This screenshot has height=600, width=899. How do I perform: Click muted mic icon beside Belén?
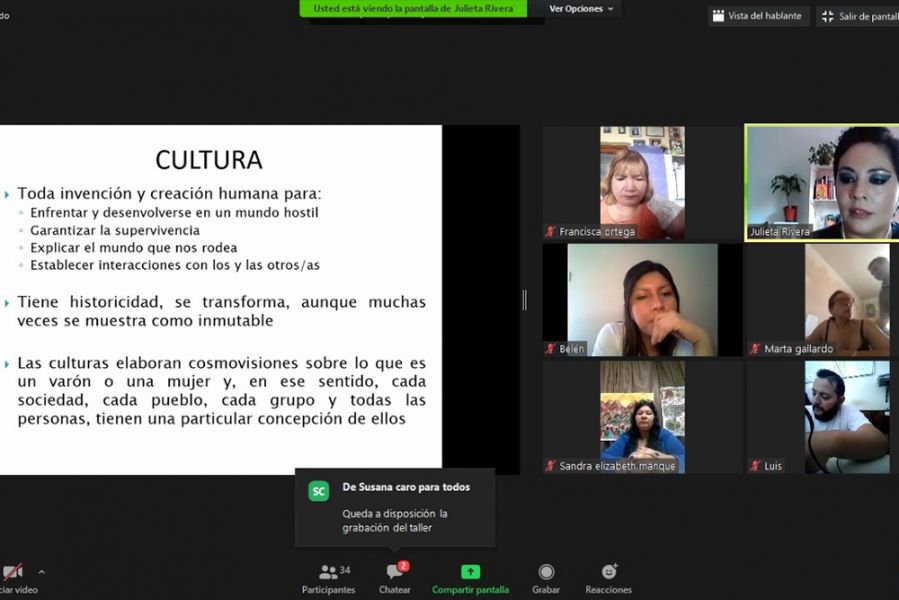pyautogui.click(x=550, y=349)
